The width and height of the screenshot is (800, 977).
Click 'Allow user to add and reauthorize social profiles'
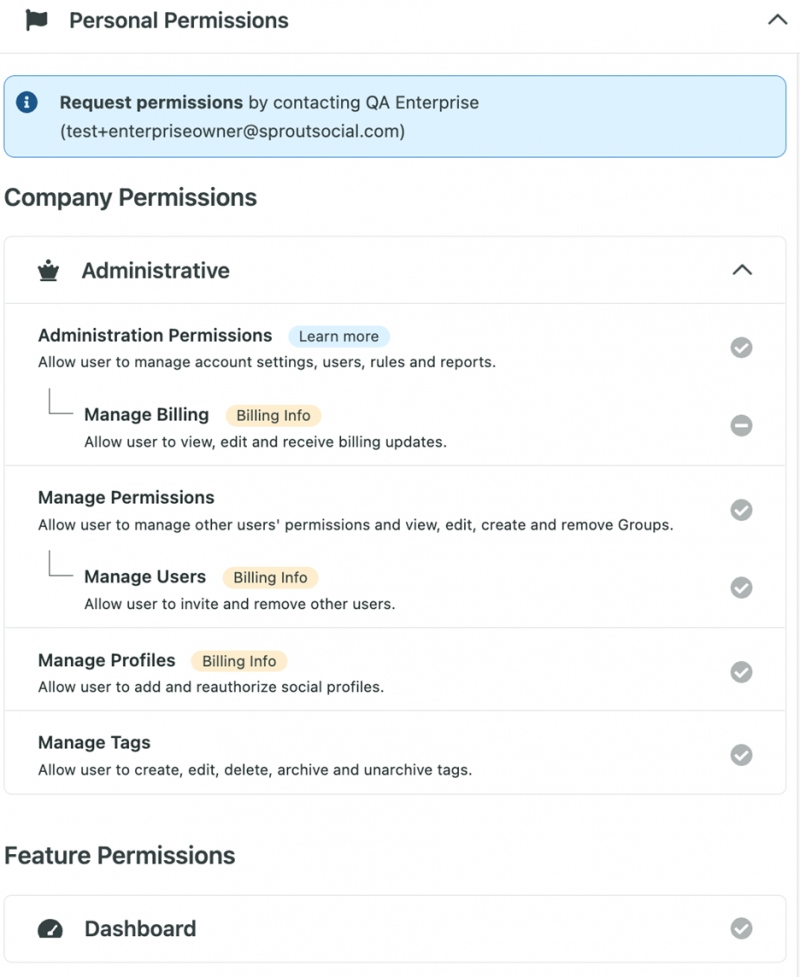tap(211, 687)
